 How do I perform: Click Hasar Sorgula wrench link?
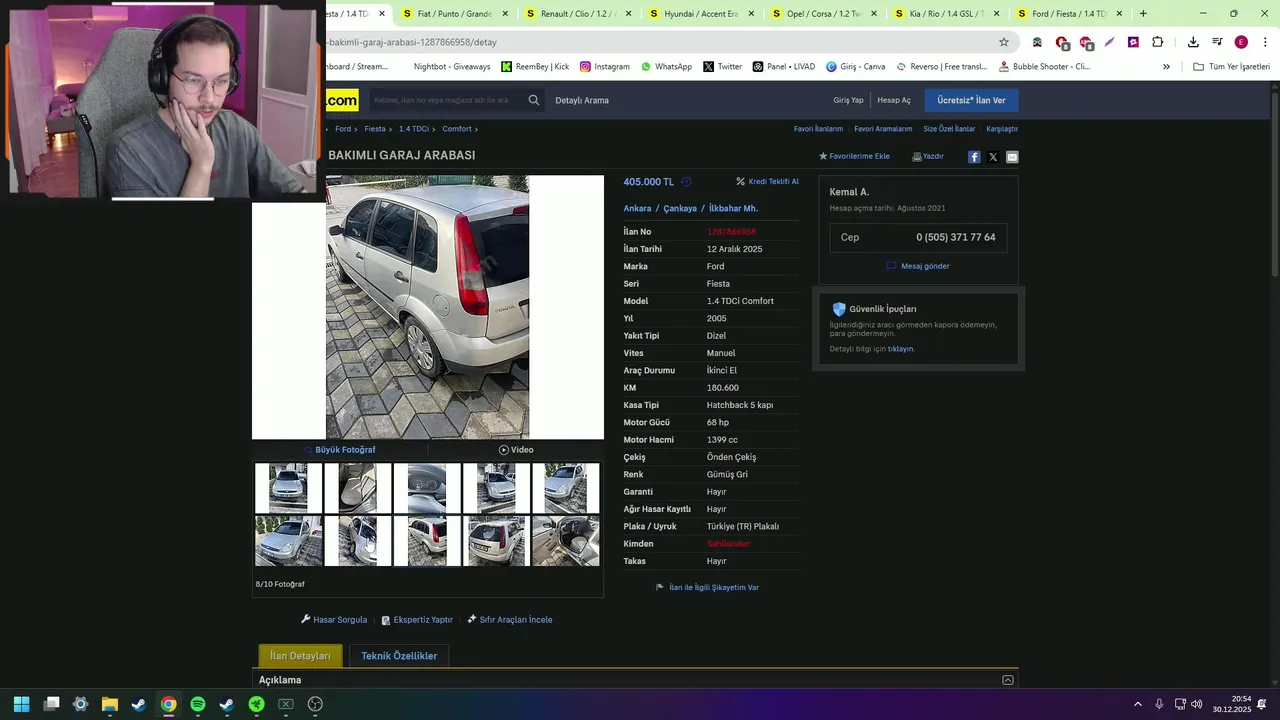pos(334,620)
